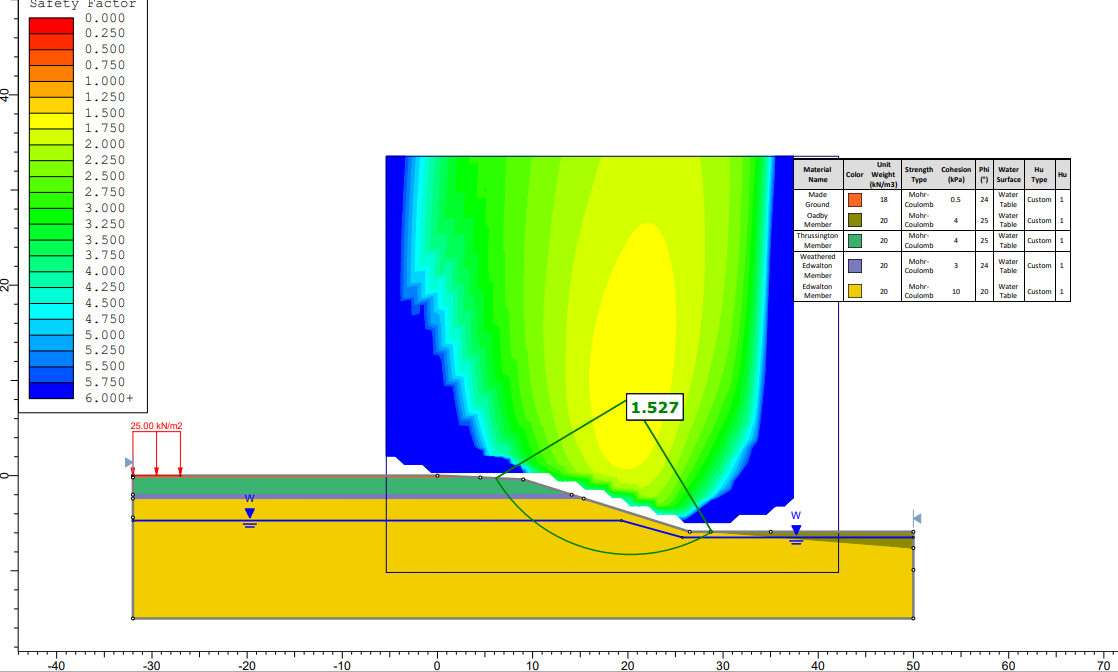Click the Made Ground cohesion value 0.5
The height and width of the screenshot is (672, 1118).
[x=955, y=200]
